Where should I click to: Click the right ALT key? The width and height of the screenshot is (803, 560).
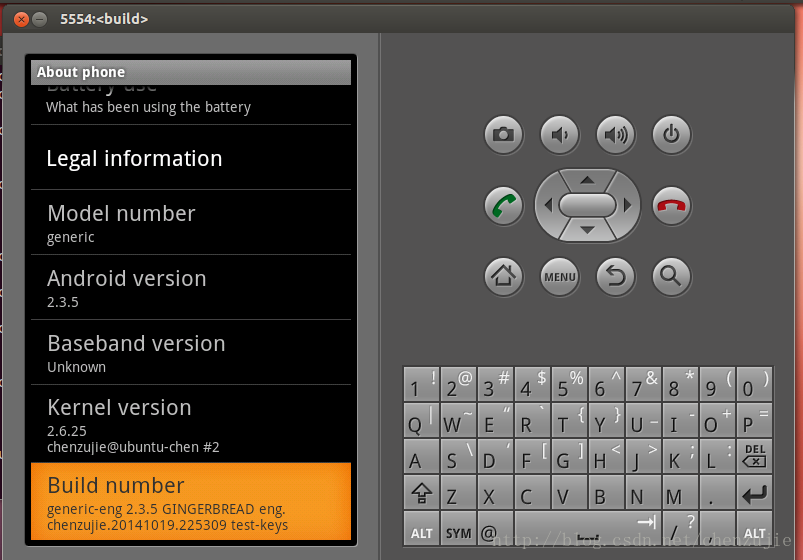754,528
